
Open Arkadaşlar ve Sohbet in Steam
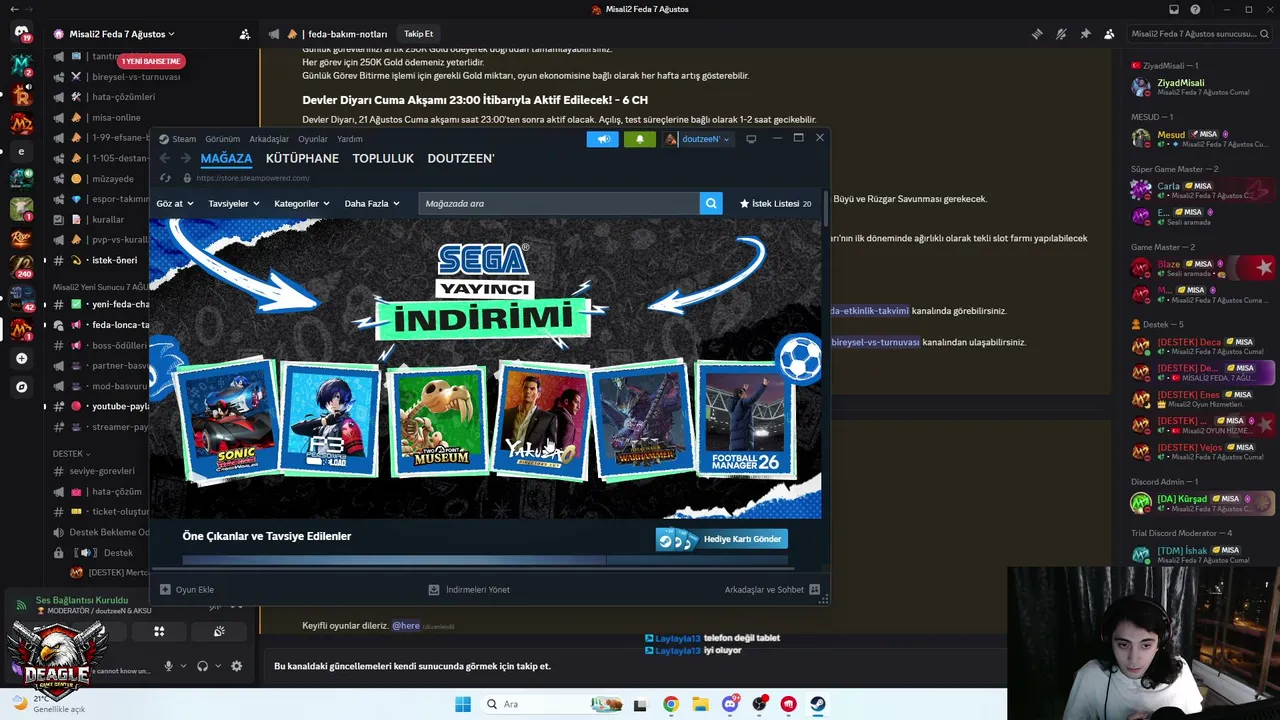(x=772, y=590)
